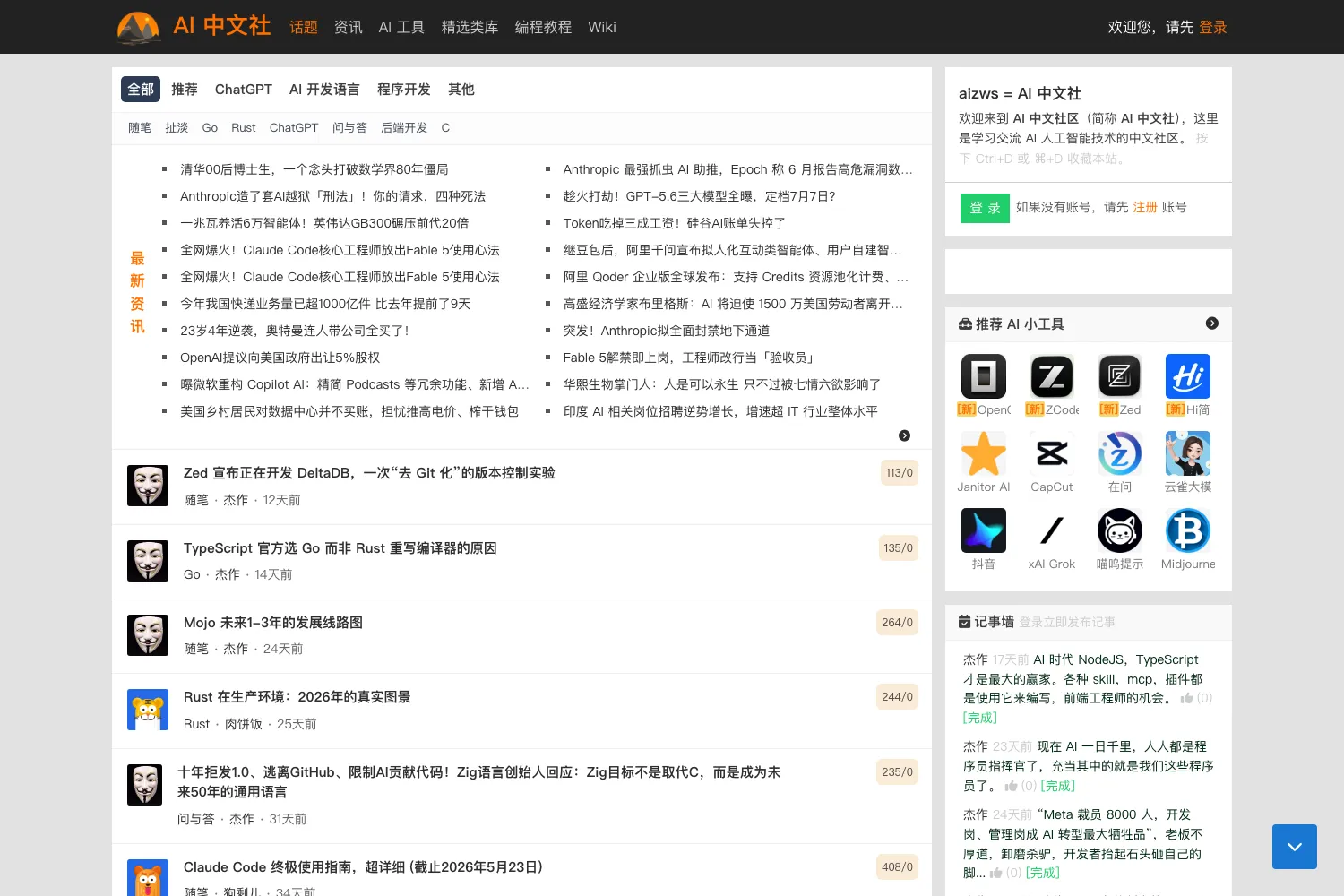Select the 全部 category tab
Viewport: 1344px width, 896px height.
click(141, 90)
